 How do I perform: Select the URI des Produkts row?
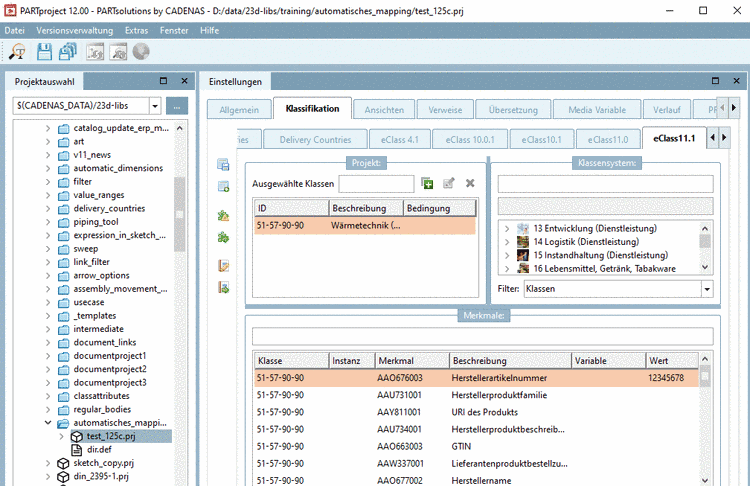tap(476, 412)
